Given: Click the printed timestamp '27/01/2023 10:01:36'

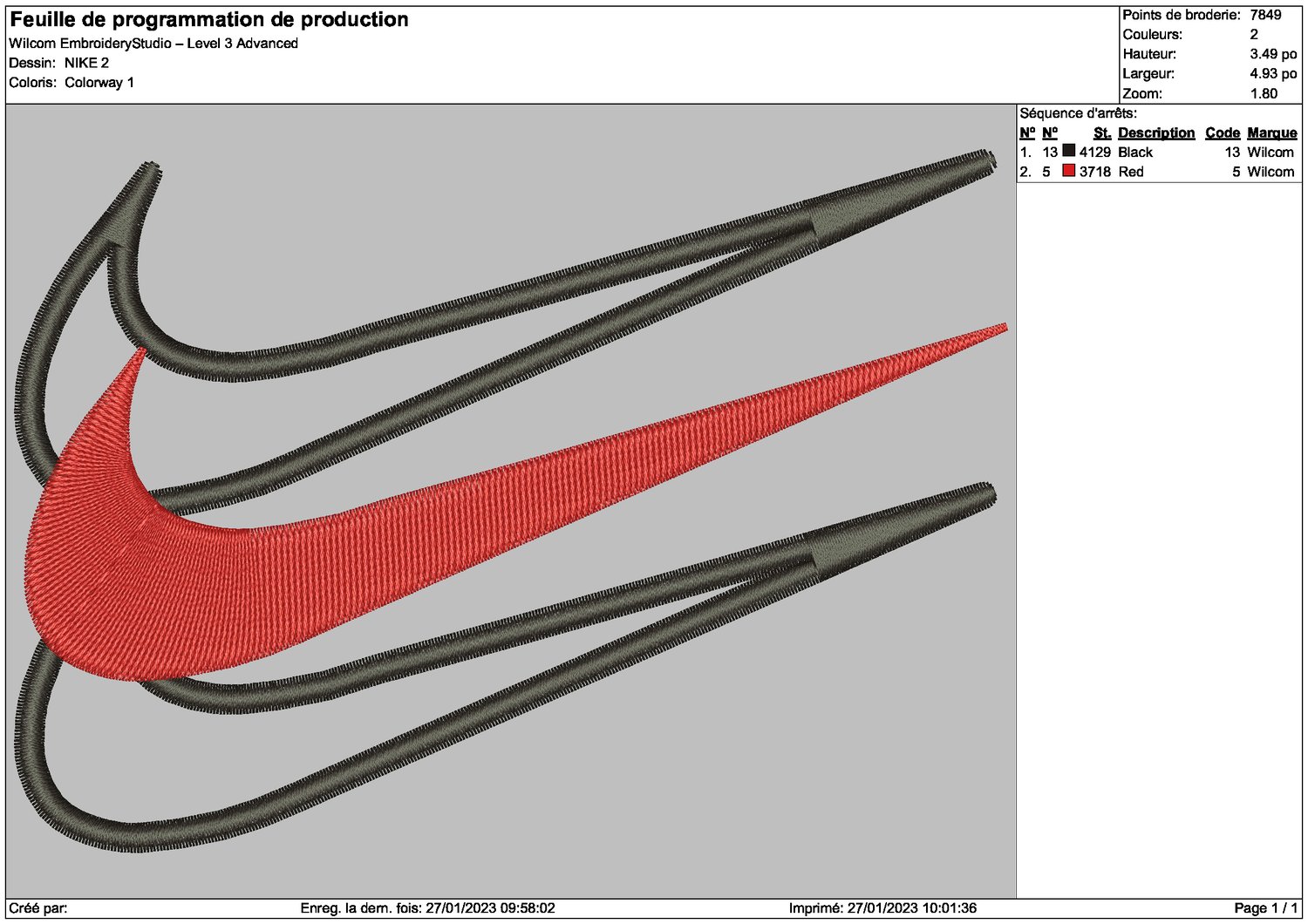Looking at the screenshot, I should point(912,908).
